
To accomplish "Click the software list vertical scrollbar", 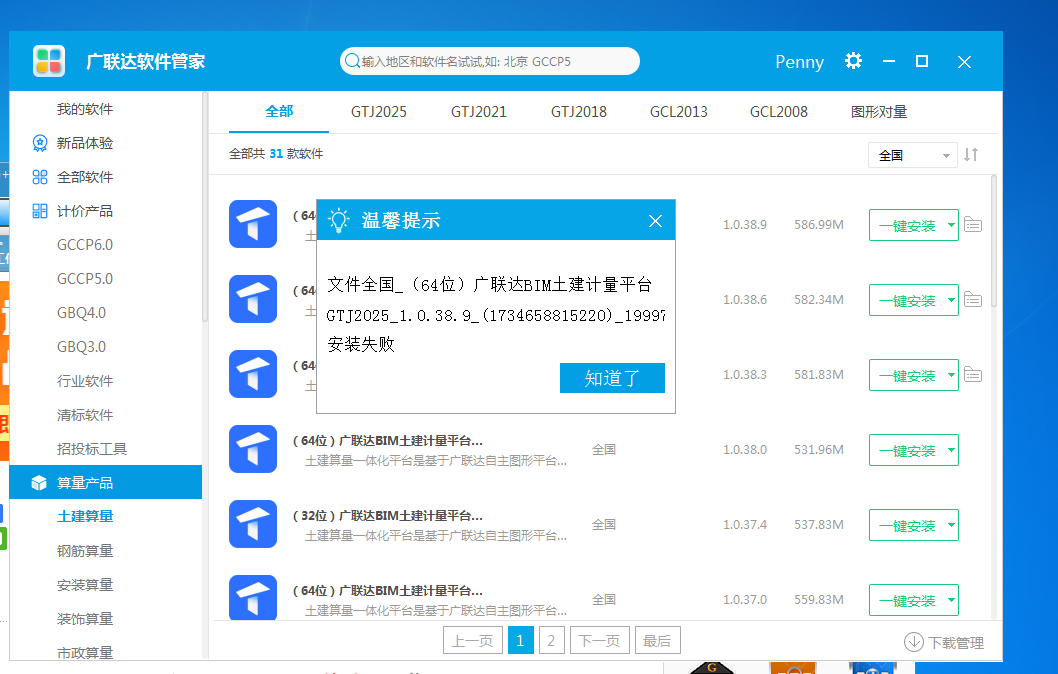I will [993, 241].
